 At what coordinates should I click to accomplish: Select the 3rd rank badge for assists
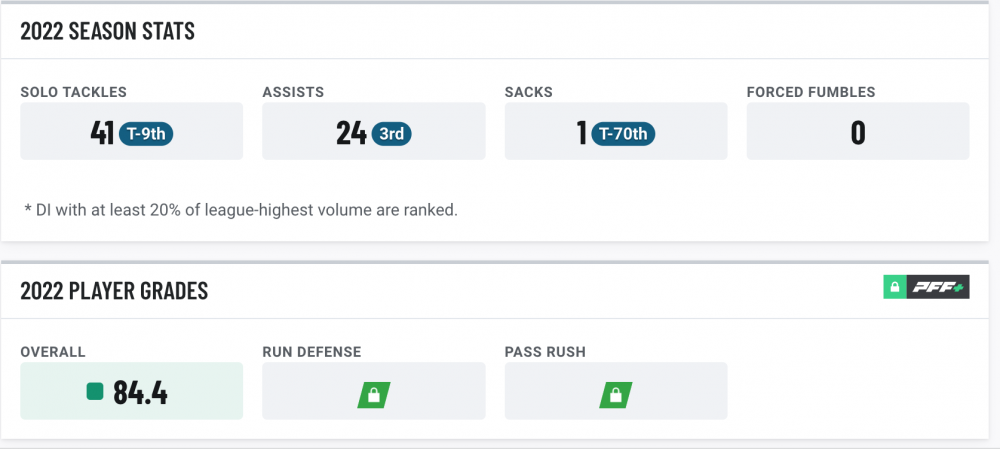pos(392,133)
